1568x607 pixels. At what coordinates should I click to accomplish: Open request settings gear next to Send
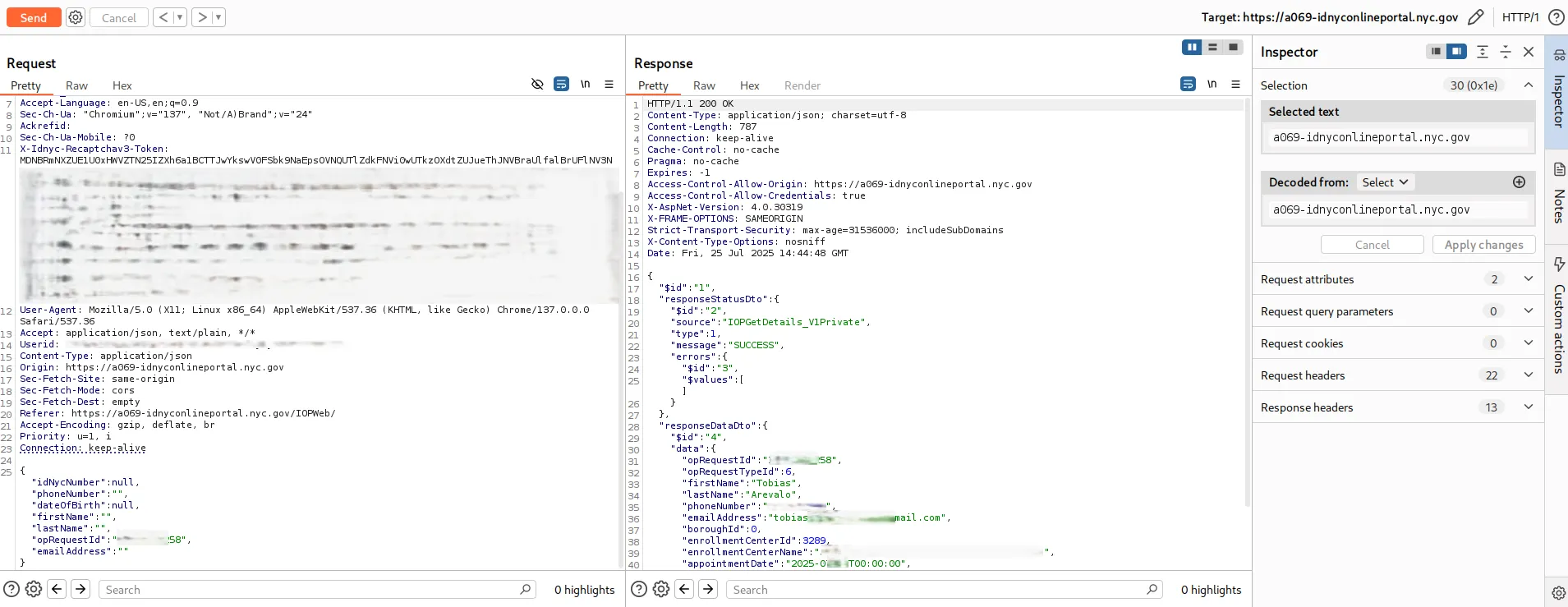[x=76, y=17]
